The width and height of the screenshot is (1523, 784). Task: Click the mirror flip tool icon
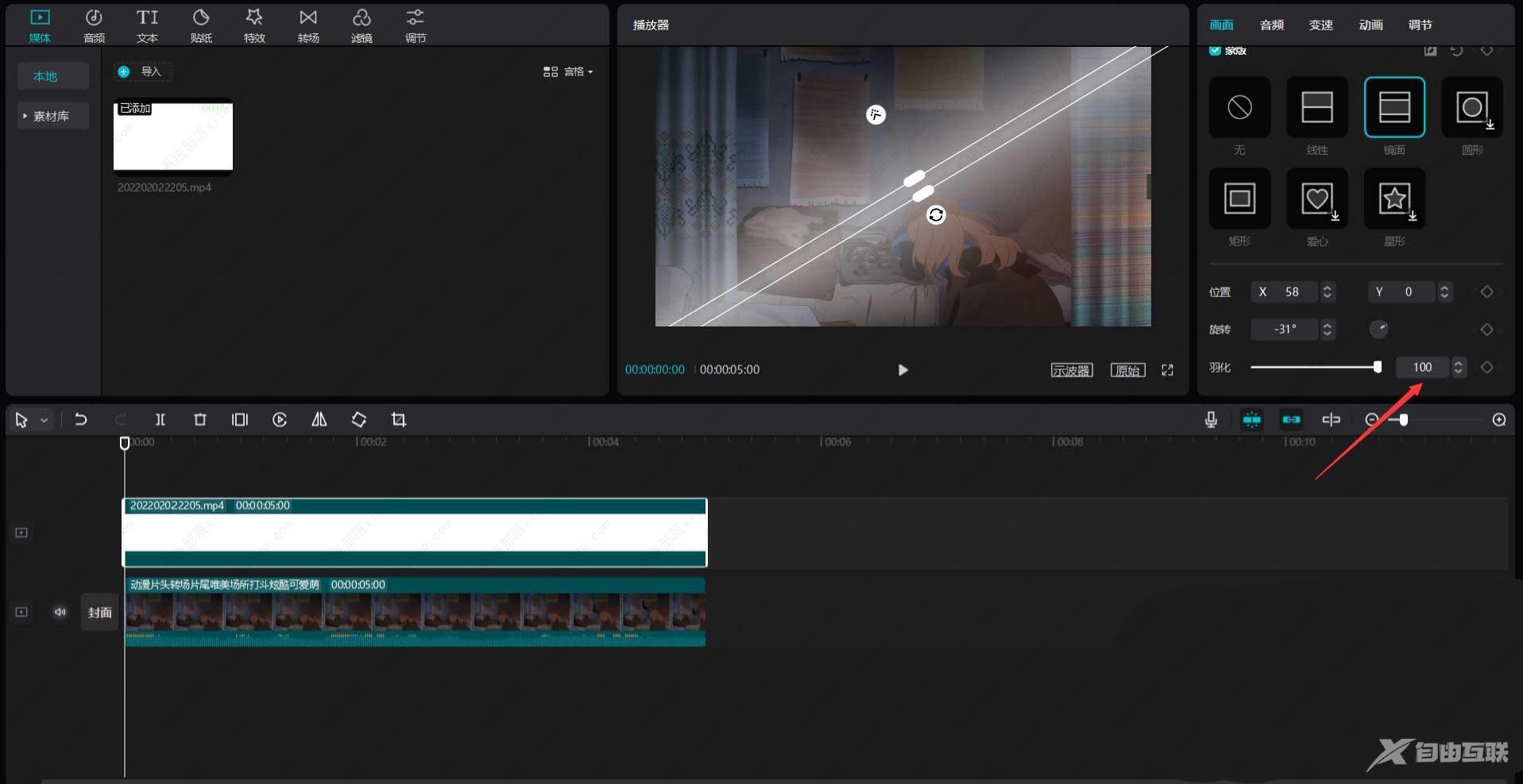(x=319, y=419)
